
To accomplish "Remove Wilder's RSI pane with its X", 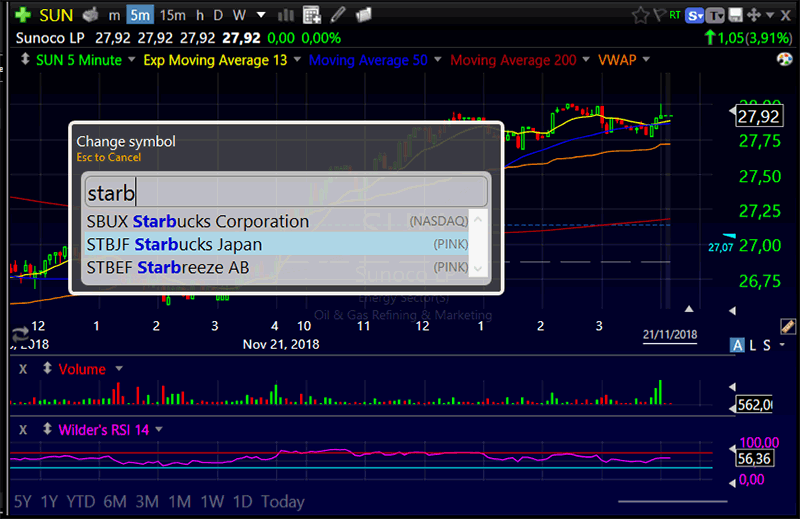I will pos(23,430).
